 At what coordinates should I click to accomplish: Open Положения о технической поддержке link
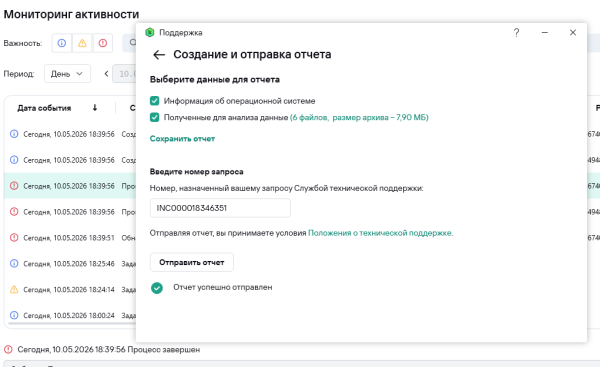tap(380, 233)
